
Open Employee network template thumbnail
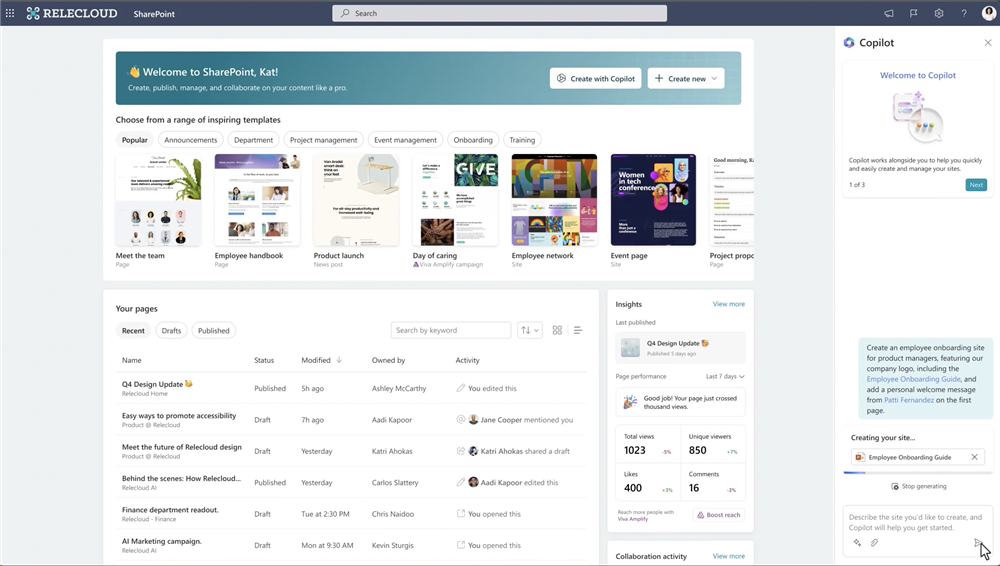pyautogui.click(x=554, y=200)
